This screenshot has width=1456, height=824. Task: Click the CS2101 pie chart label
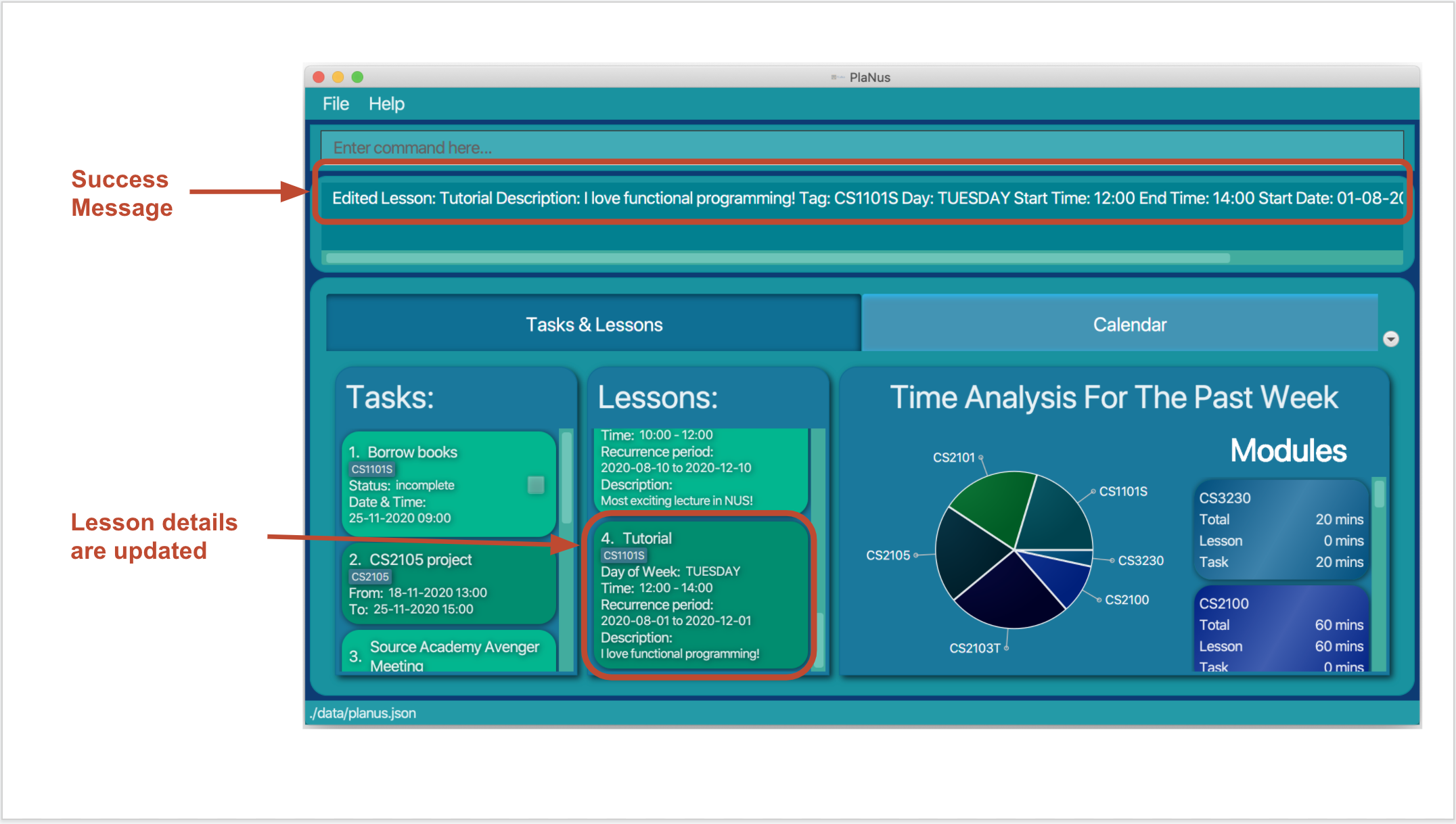pyautogui.click(x=953, y=457)
